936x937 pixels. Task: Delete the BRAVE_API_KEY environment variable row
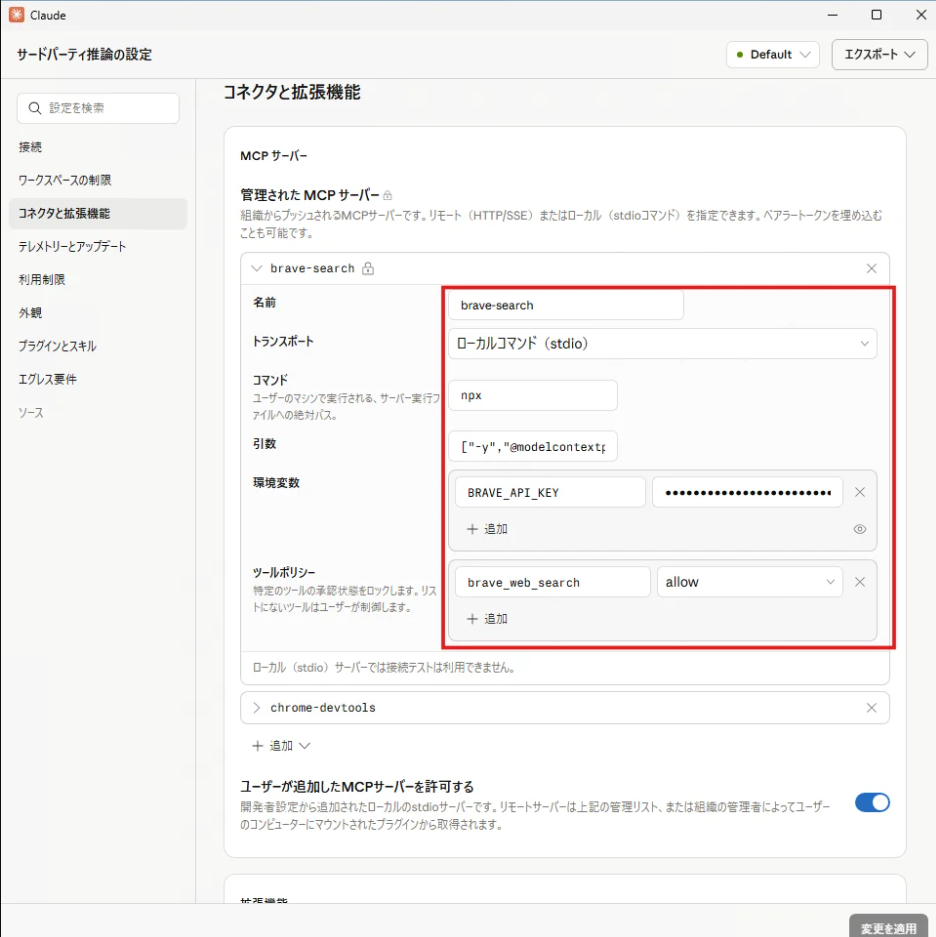[859, 492]
